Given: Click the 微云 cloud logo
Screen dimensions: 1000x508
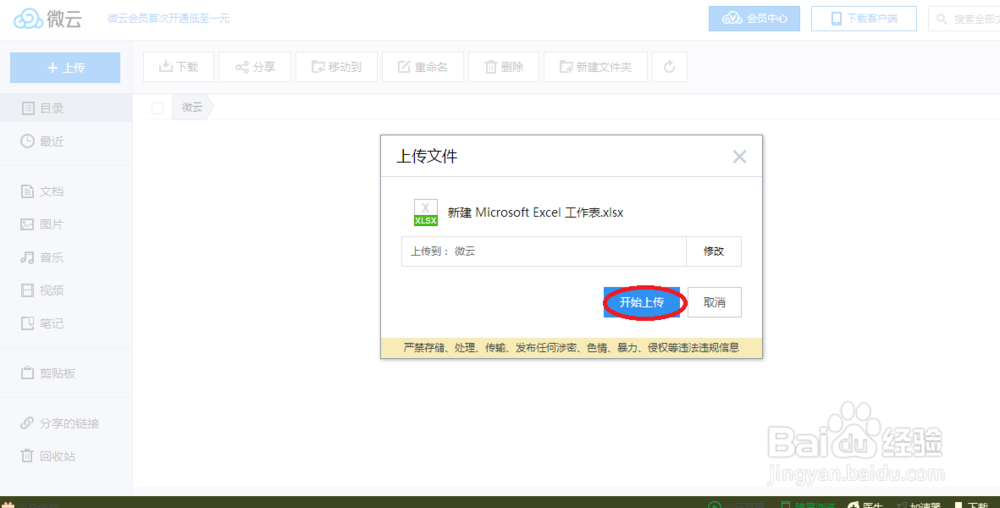Looking at the screenshot, I should 48,18.
